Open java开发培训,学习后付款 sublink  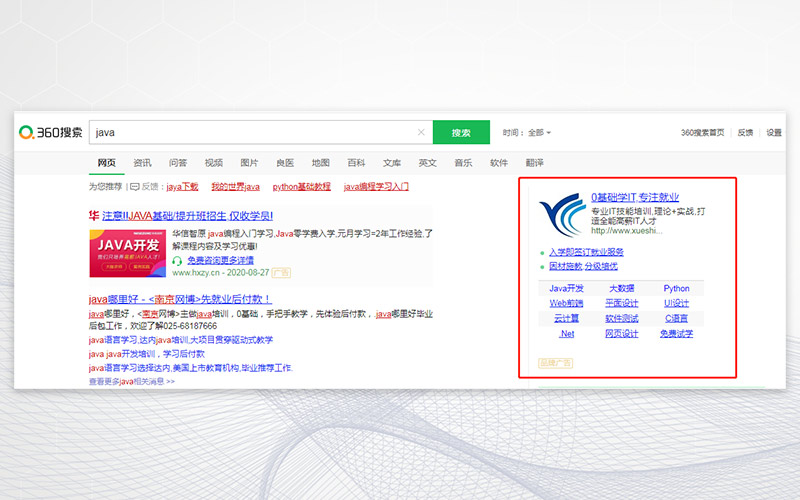tap(147, 354)
